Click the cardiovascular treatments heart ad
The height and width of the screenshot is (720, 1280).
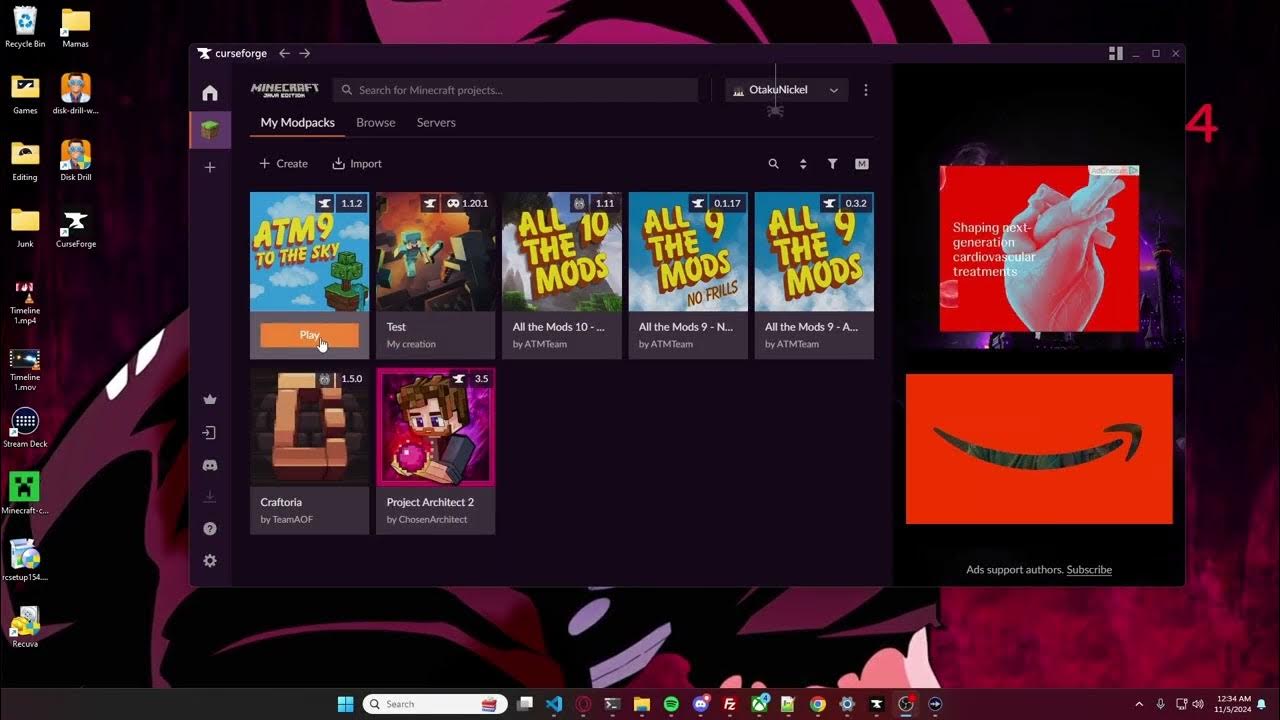click(1039, 249)
